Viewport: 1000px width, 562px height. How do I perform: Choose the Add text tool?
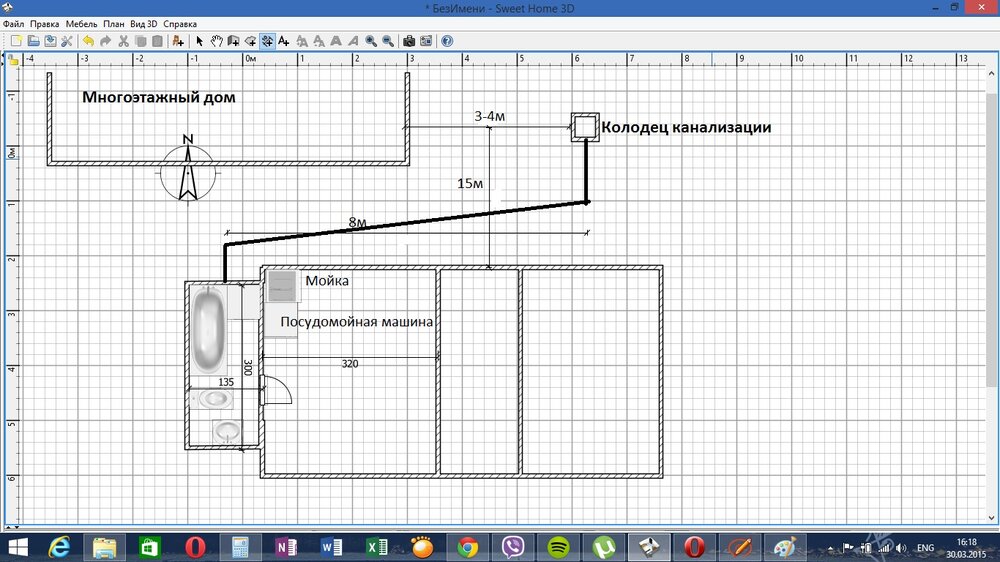click(x=284, y=41)
